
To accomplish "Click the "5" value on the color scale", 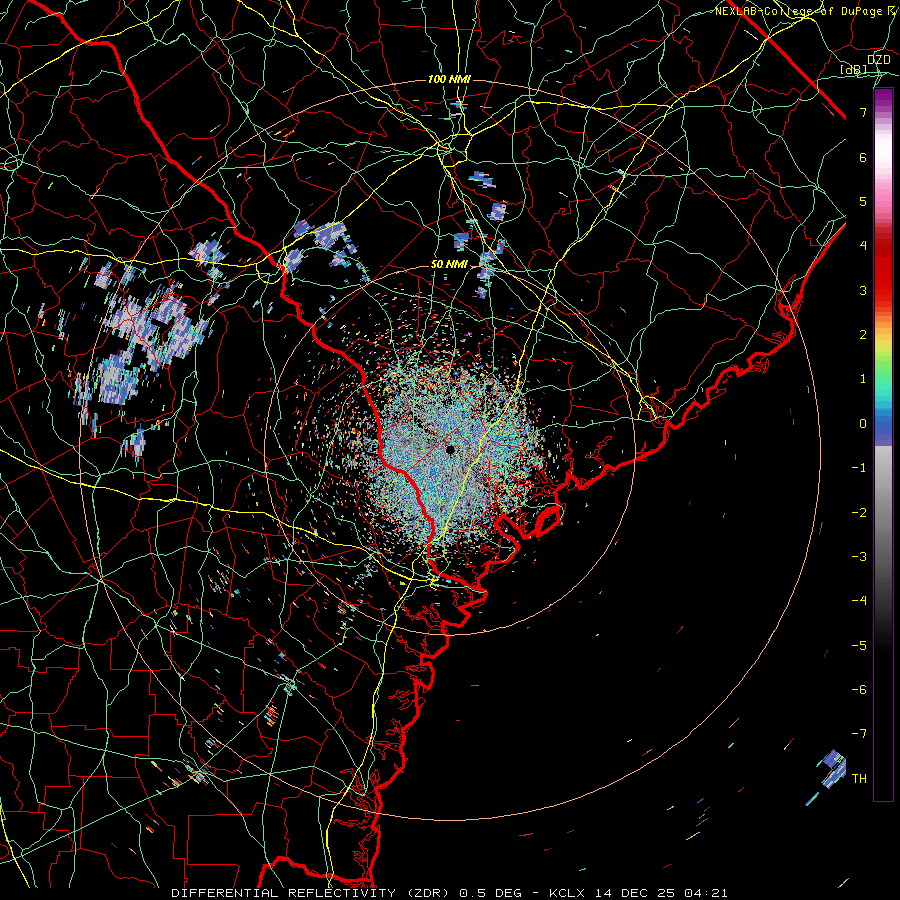I will click(x=863, y=201).
